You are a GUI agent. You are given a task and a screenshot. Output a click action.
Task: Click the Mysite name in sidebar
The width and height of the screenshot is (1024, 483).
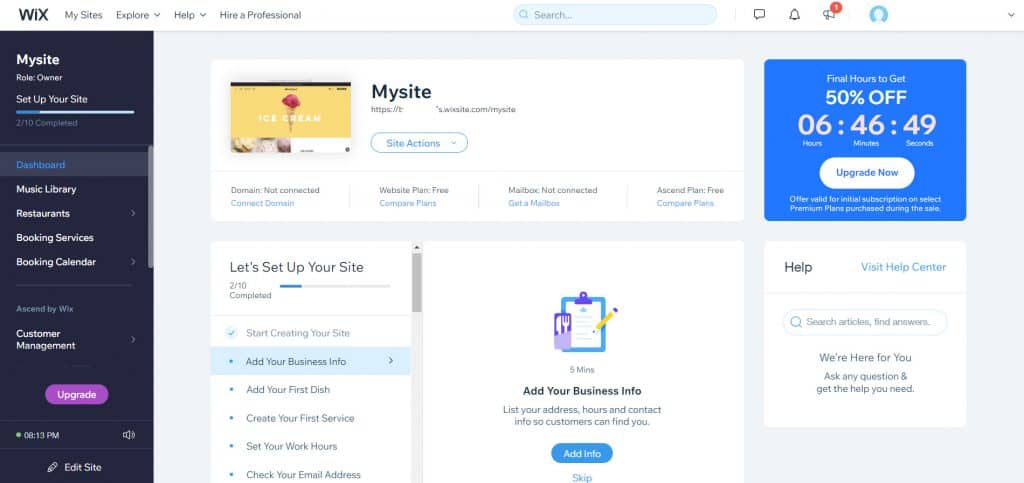pos(38,59)
